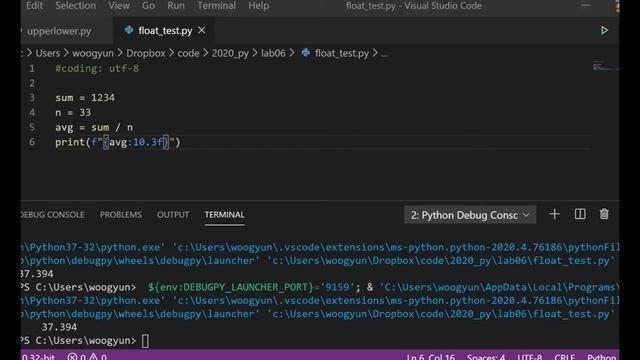Click the Spaces: 4 indentation setting
Screen dimensions: 640x360
[486, 357]
